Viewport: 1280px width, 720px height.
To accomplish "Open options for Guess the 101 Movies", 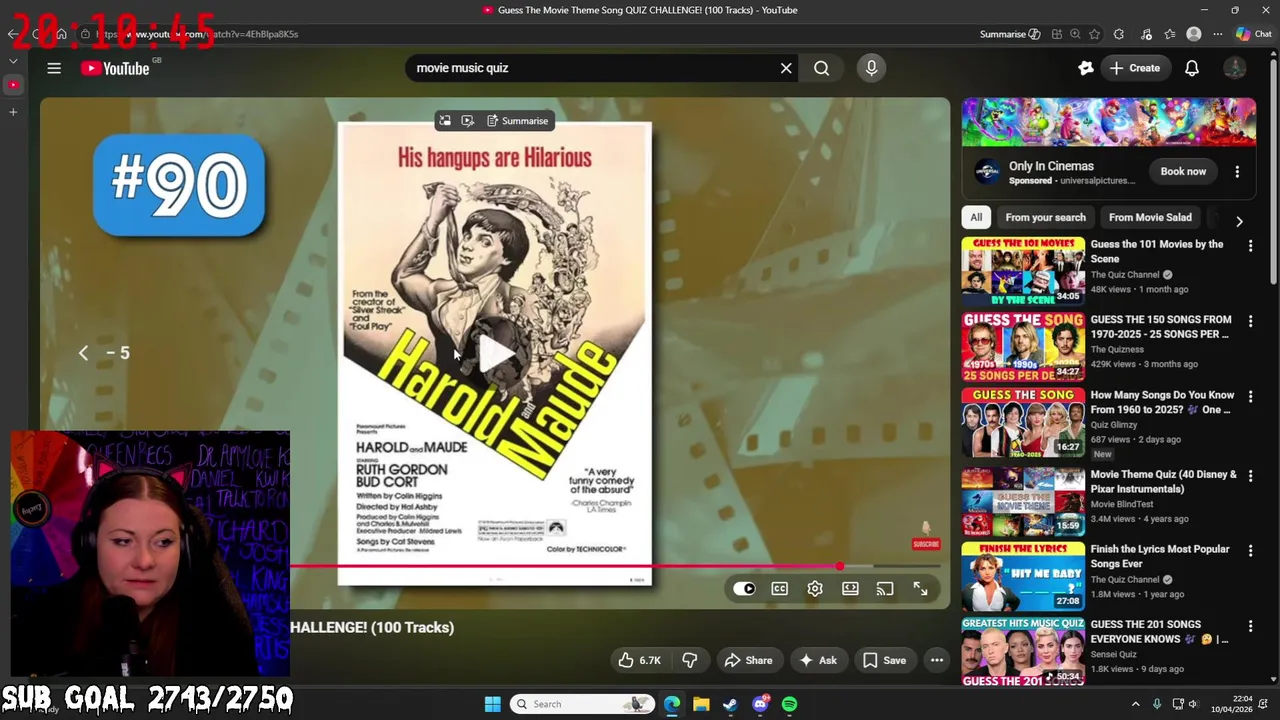I will pyautogui.click(x=1250, y=246).
